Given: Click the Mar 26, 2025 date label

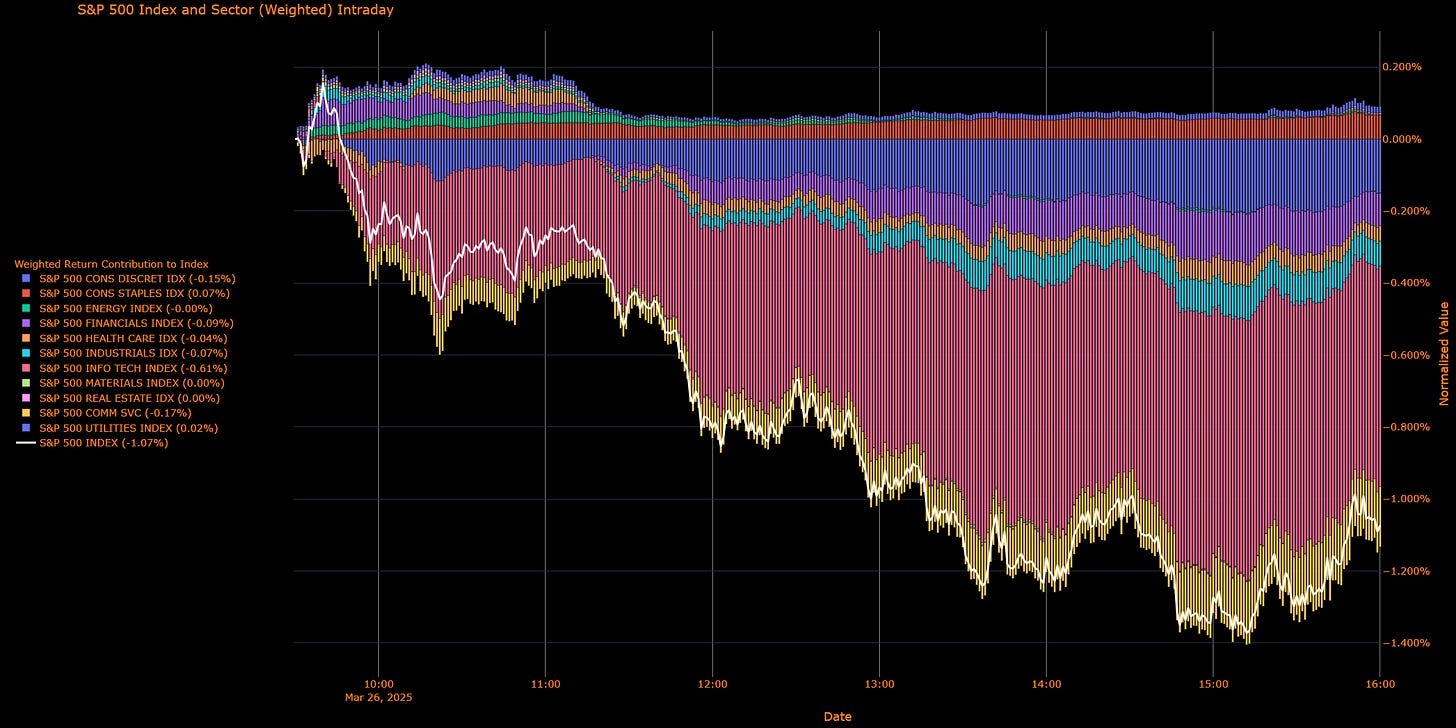Looking at the screenshot, I should tap(378, 697).
